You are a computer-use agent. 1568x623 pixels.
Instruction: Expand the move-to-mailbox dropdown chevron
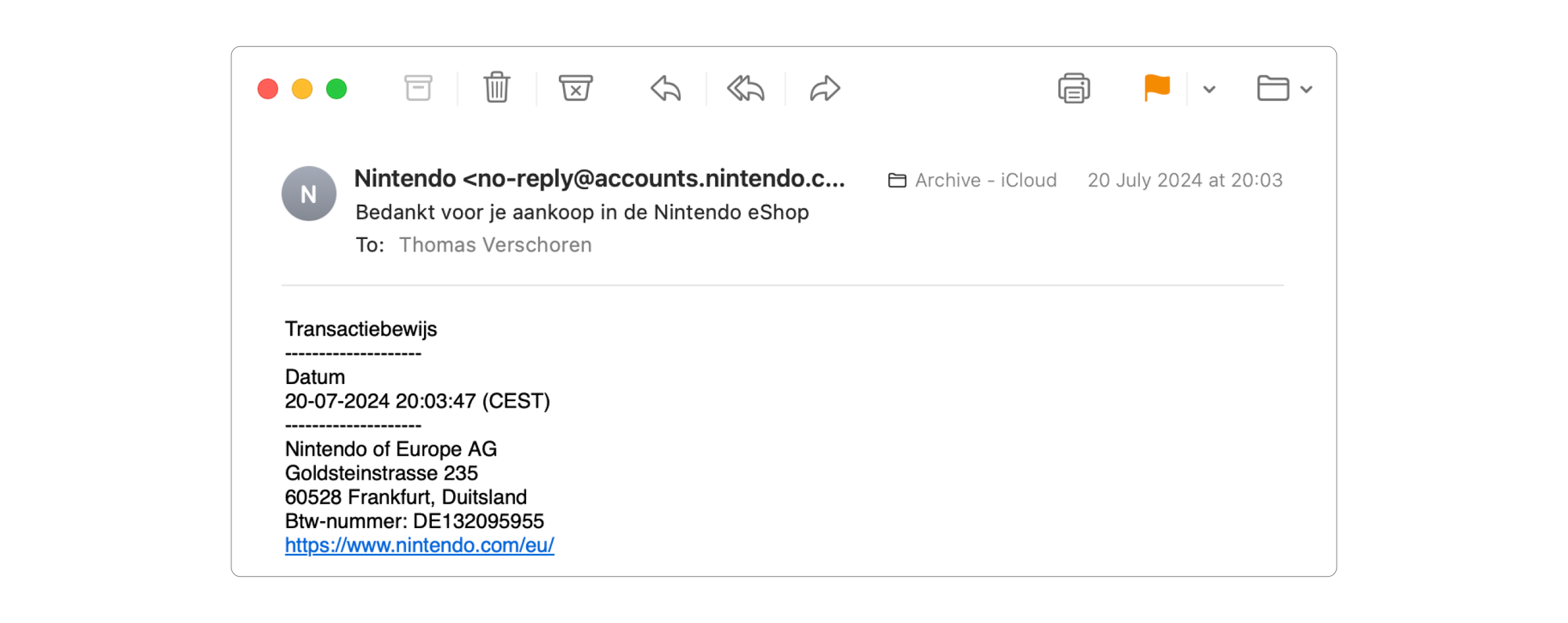1306,89
